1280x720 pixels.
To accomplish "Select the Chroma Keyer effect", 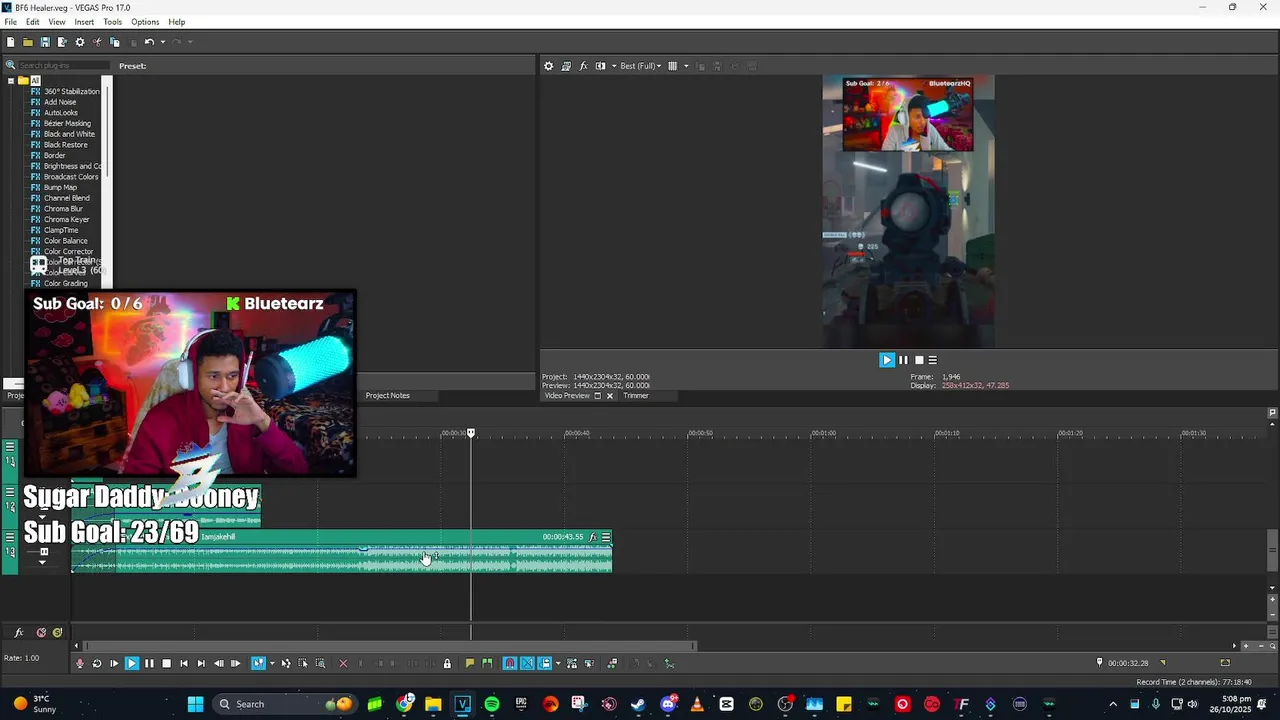I will (x=66, y=219).
